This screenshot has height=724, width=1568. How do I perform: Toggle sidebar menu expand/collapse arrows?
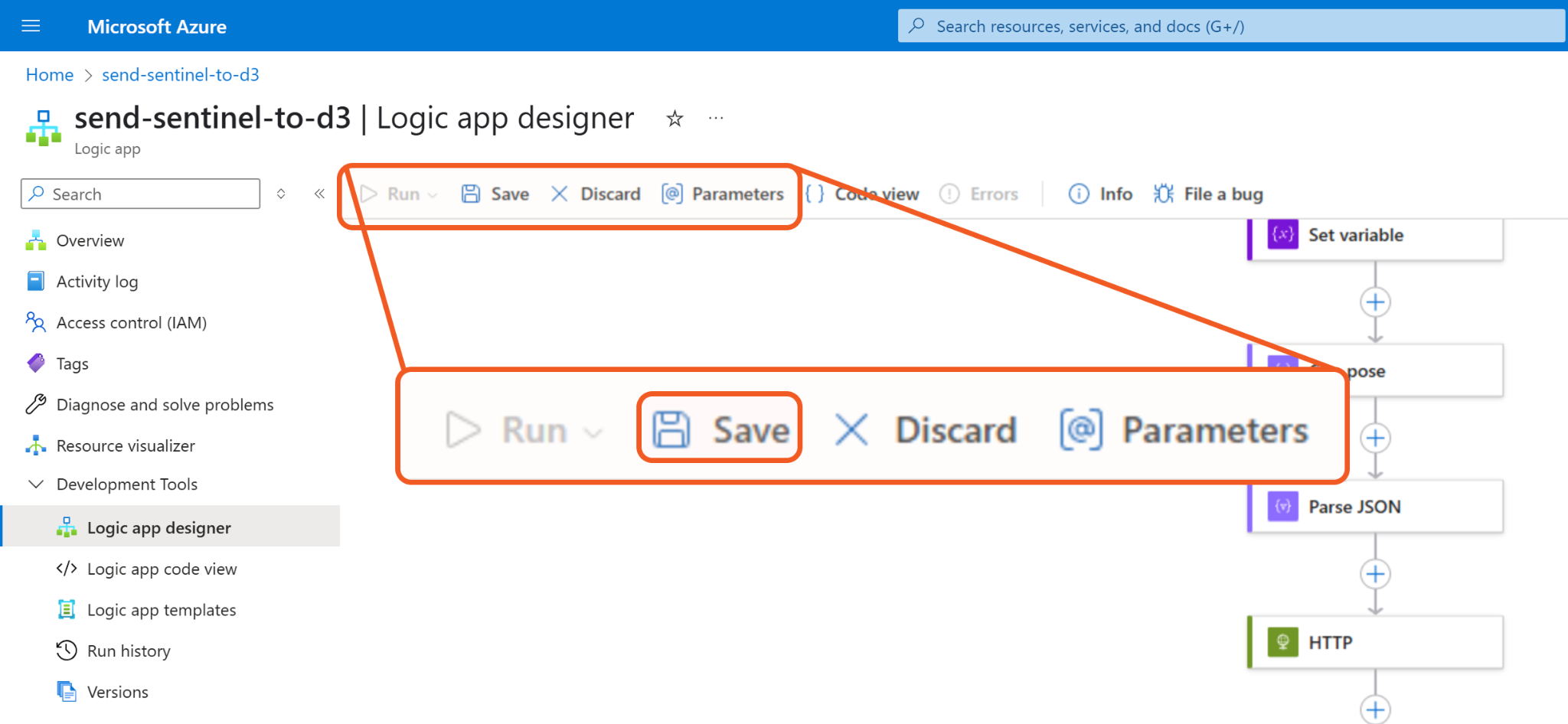point(281,194)
